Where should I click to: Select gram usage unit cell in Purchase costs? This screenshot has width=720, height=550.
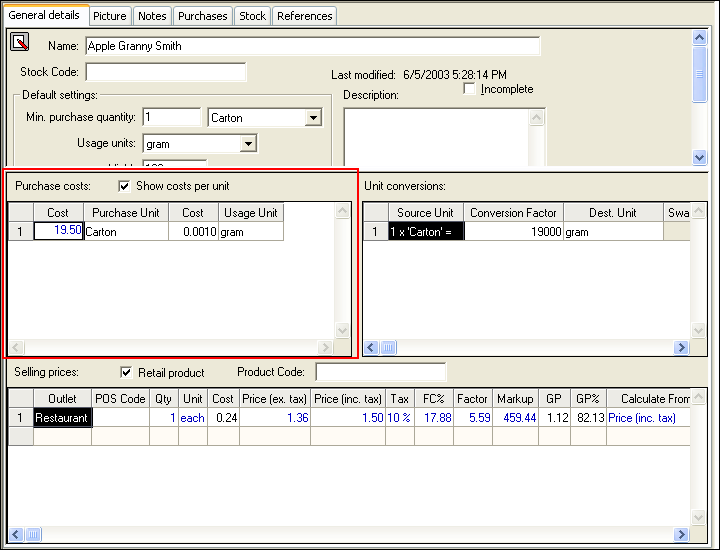click(x=251, y=231)
